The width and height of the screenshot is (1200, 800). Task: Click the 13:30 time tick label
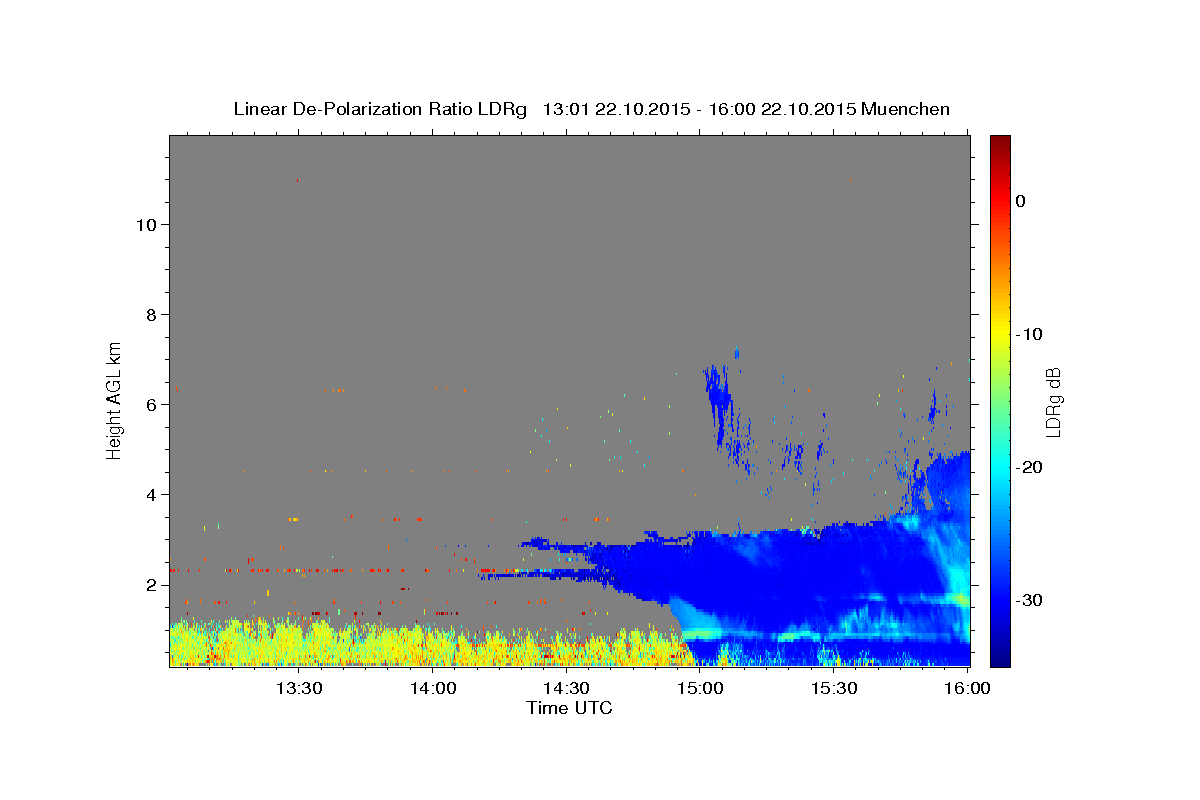(299, 688)
